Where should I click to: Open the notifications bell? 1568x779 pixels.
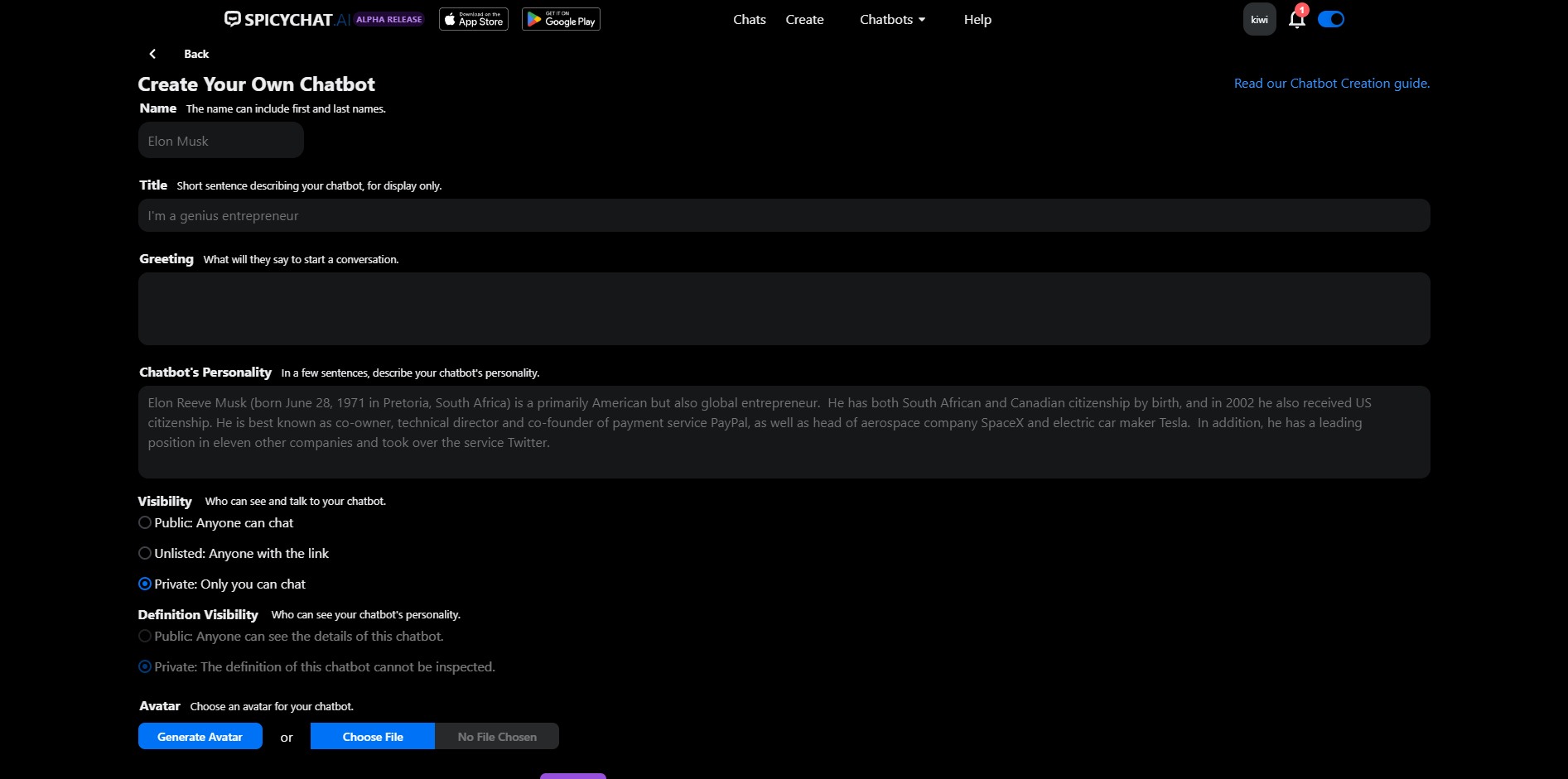point(1297,19)
